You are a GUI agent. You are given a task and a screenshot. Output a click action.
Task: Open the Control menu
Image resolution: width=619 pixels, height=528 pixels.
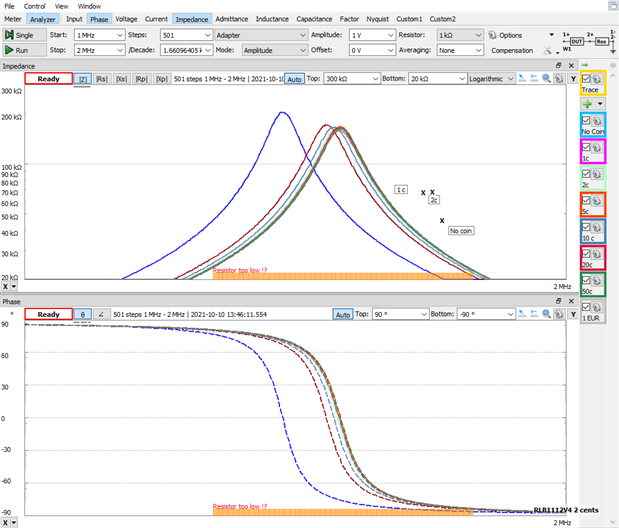click(x=34, y=6)
